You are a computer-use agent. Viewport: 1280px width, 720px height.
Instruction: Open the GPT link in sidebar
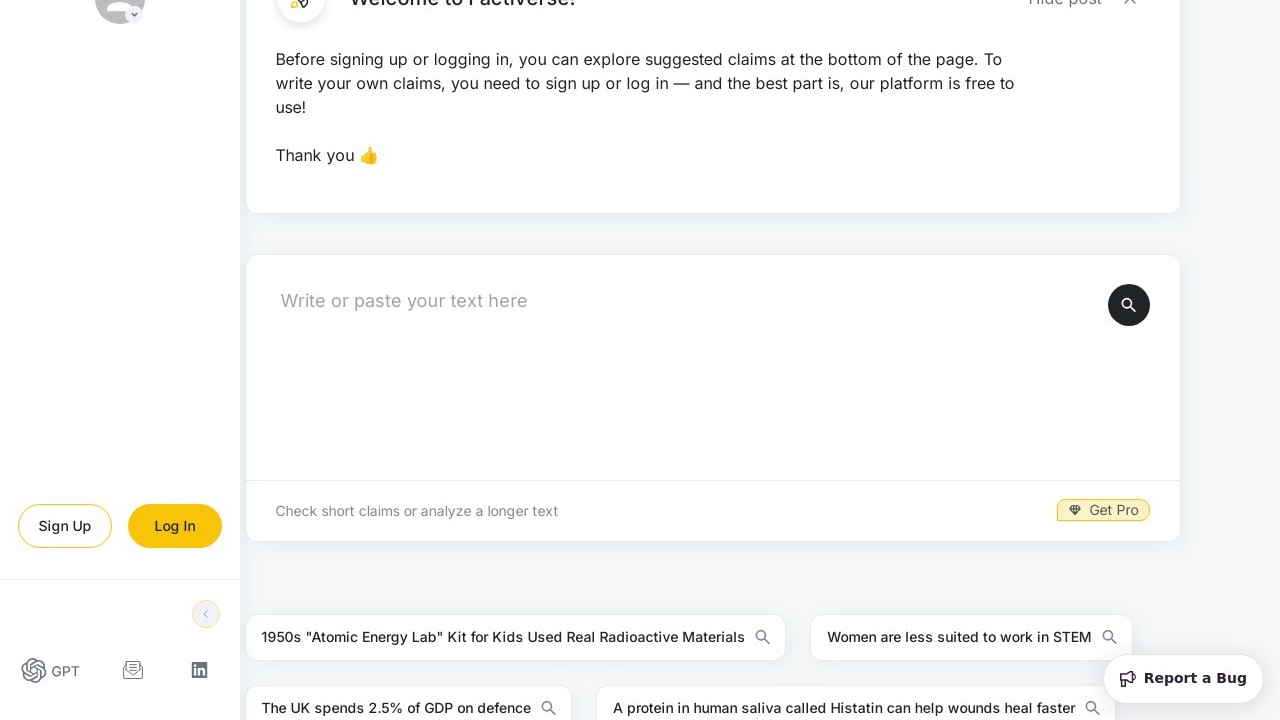coord(51,671)
